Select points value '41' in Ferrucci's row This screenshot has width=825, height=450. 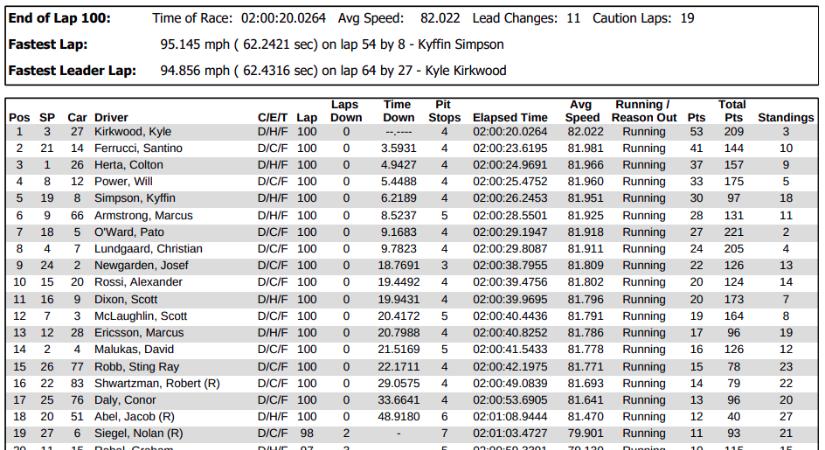697,148
